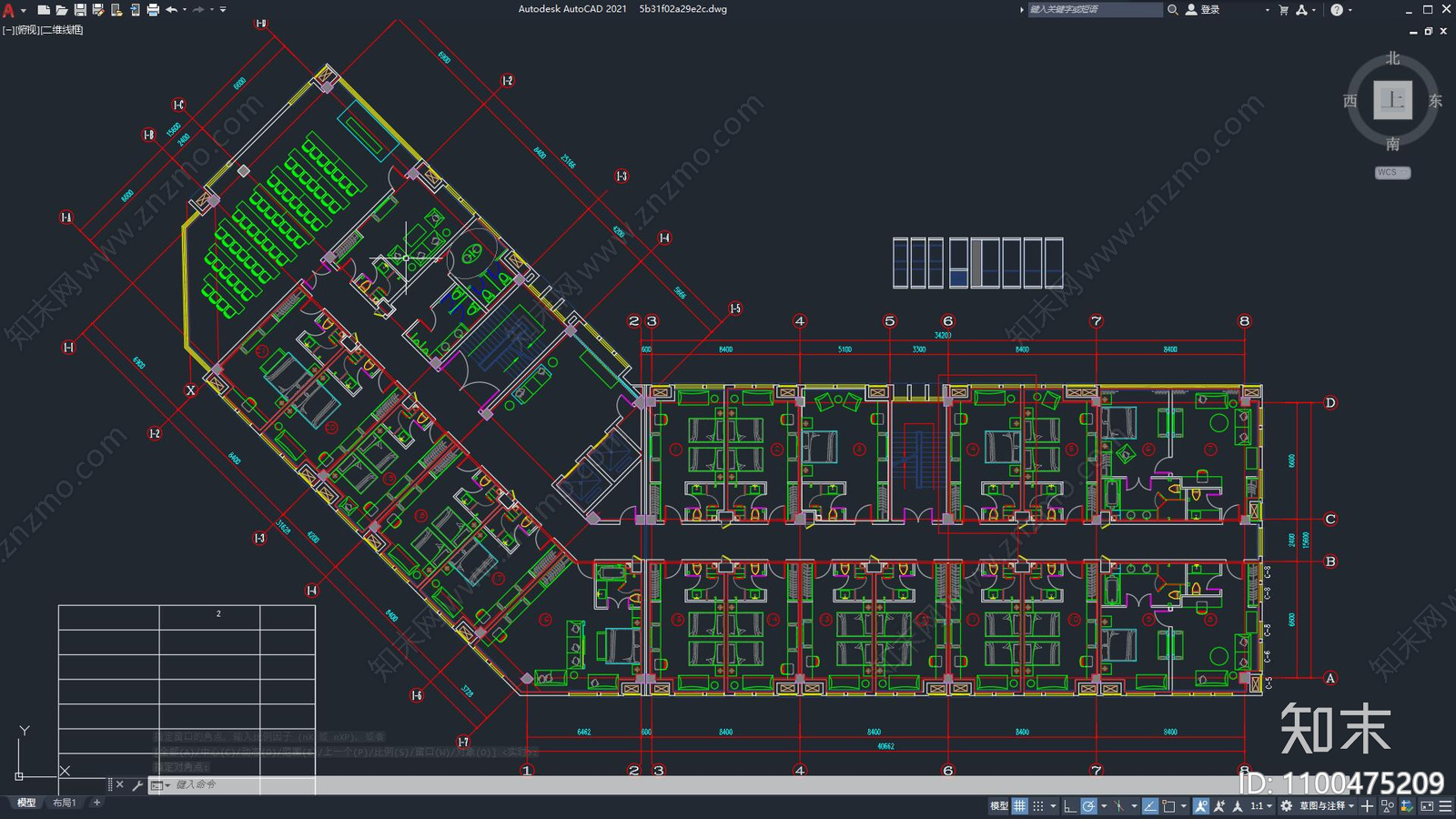Image resolution: width=1456 pixels, height=819 pixels.
Task: Click the New drawing icon
Action: tap(43, 10)
